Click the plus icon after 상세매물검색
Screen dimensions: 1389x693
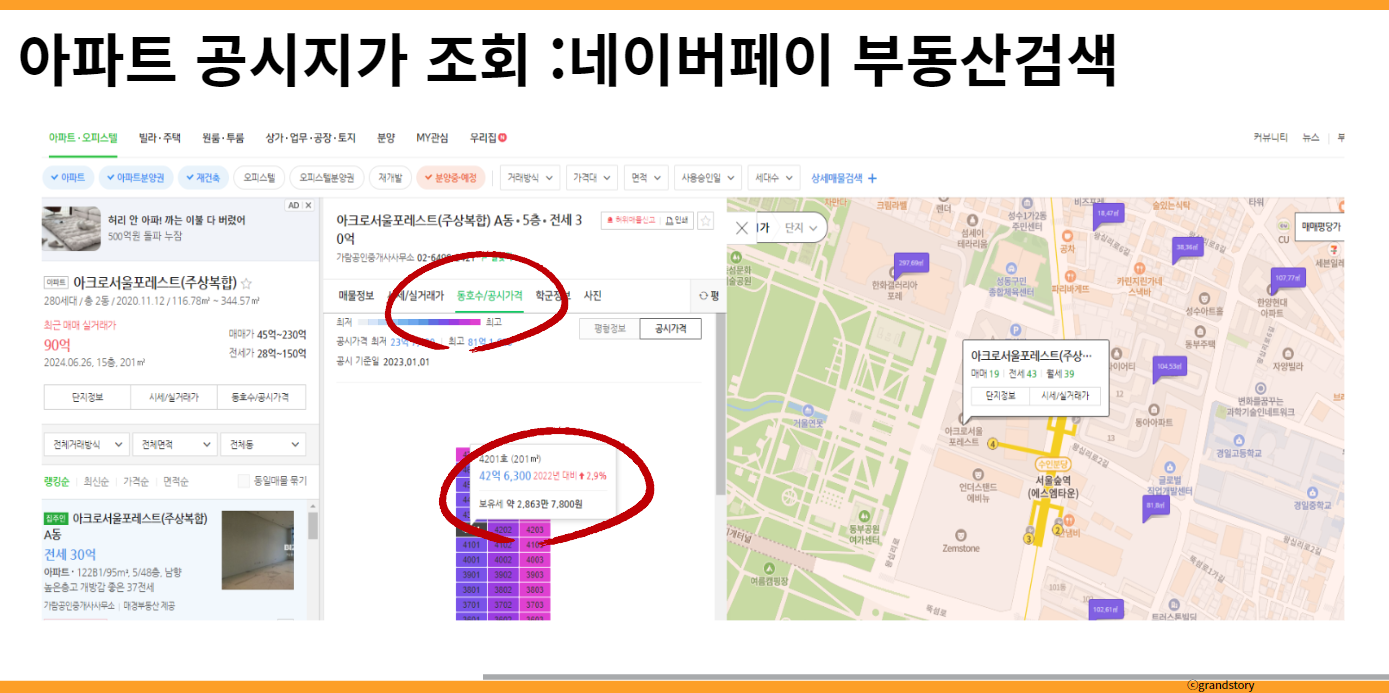tap(872, 178)
